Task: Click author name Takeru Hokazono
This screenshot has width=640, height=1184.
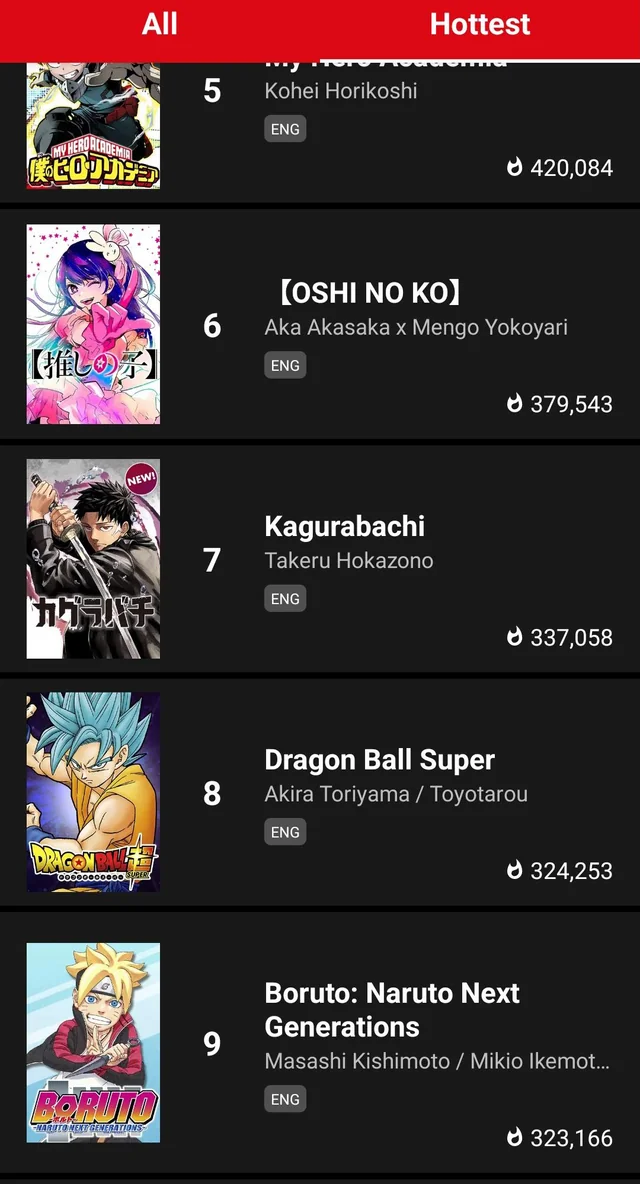Action: pos(348,561)
